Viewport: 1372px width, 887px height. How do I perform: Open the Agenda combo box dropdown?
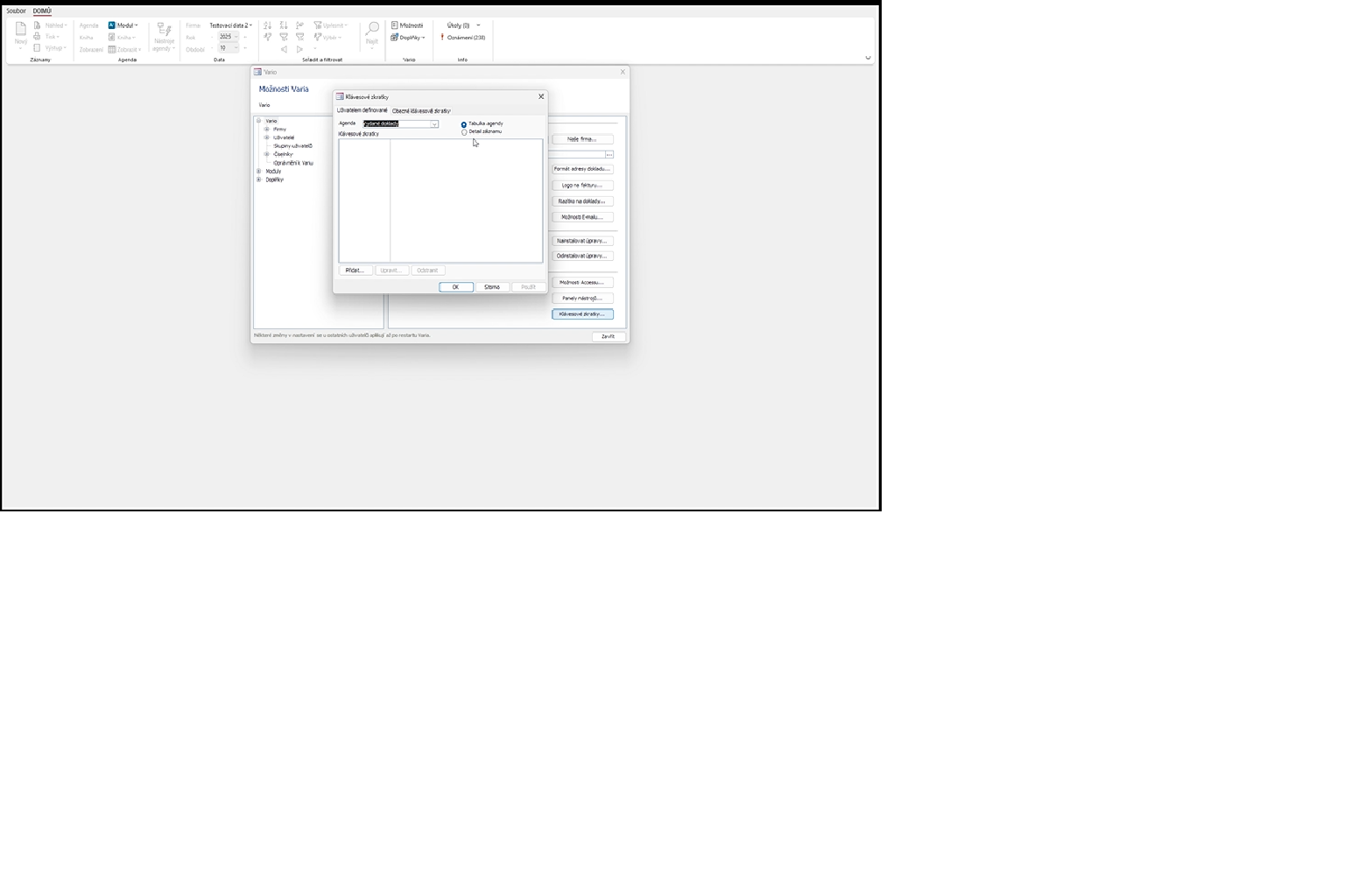click(x=433, y=124)
